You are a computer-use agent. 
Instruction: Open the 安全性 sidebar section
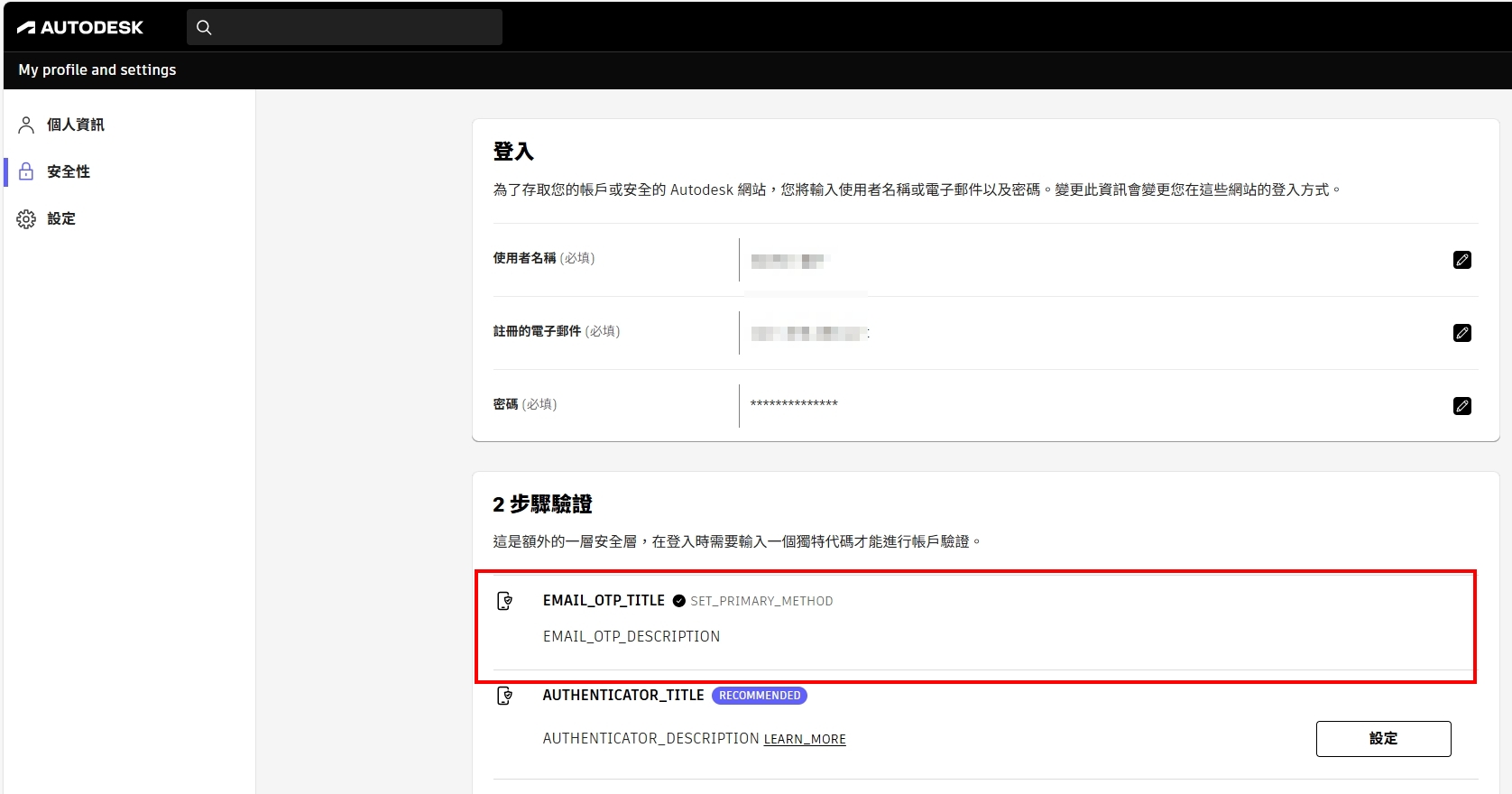point(69,171)
